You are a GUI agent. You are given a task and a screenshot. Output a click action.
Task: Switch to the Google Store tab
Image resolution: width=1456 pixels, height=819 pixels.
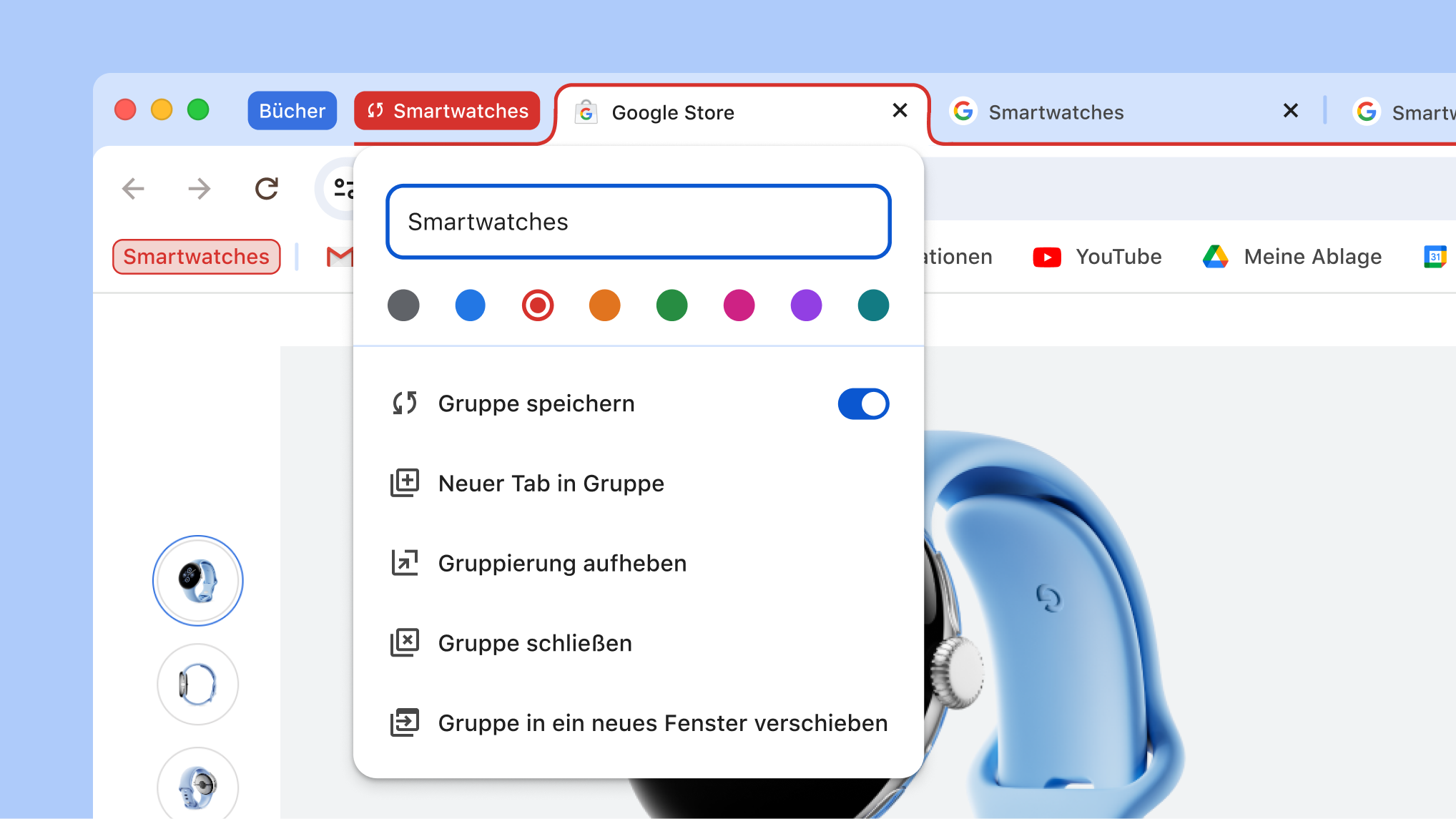click(x=672, y=112)
